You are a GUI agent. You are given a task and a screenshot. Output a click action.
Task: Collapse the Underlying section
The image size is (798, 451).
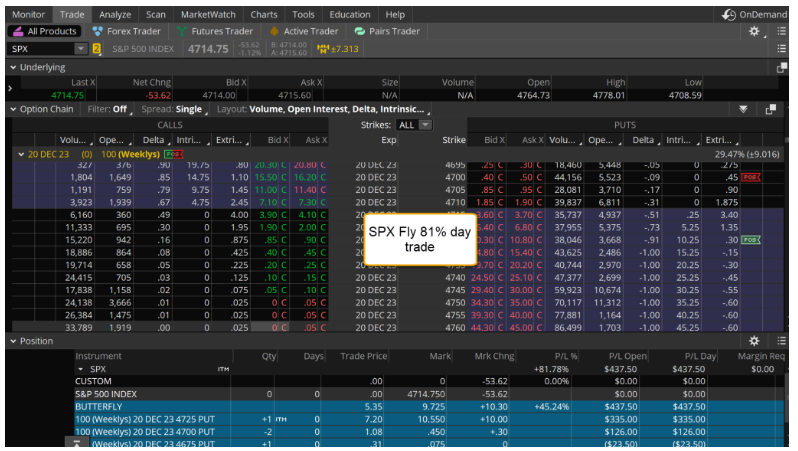pos(12,68)
